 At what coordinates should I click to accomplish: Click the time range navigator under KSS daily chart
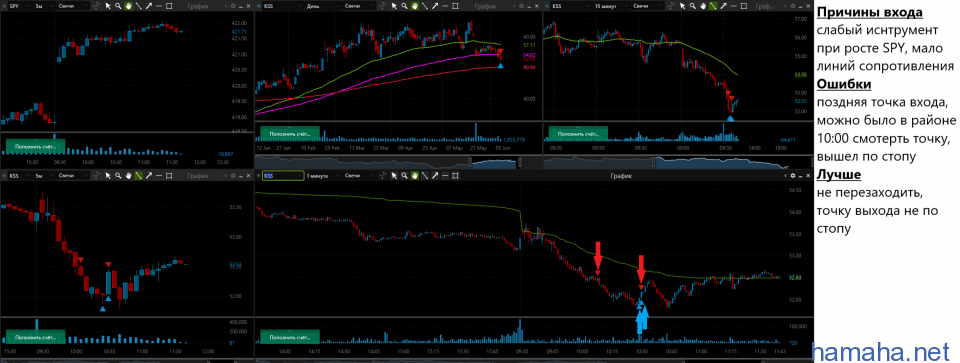398,162
